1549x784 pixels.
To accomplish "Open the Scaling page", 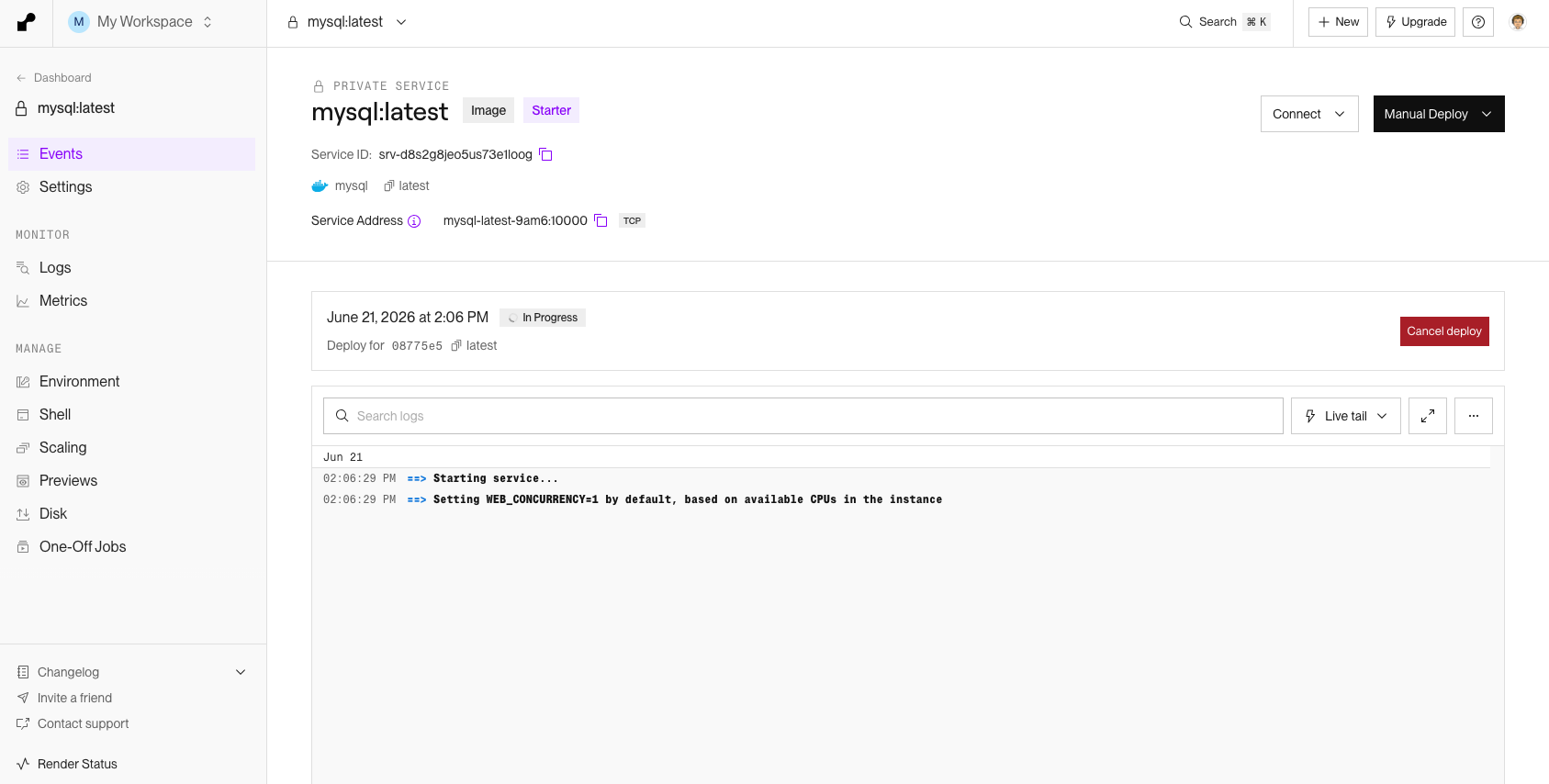I will click(x=132, y=448).
